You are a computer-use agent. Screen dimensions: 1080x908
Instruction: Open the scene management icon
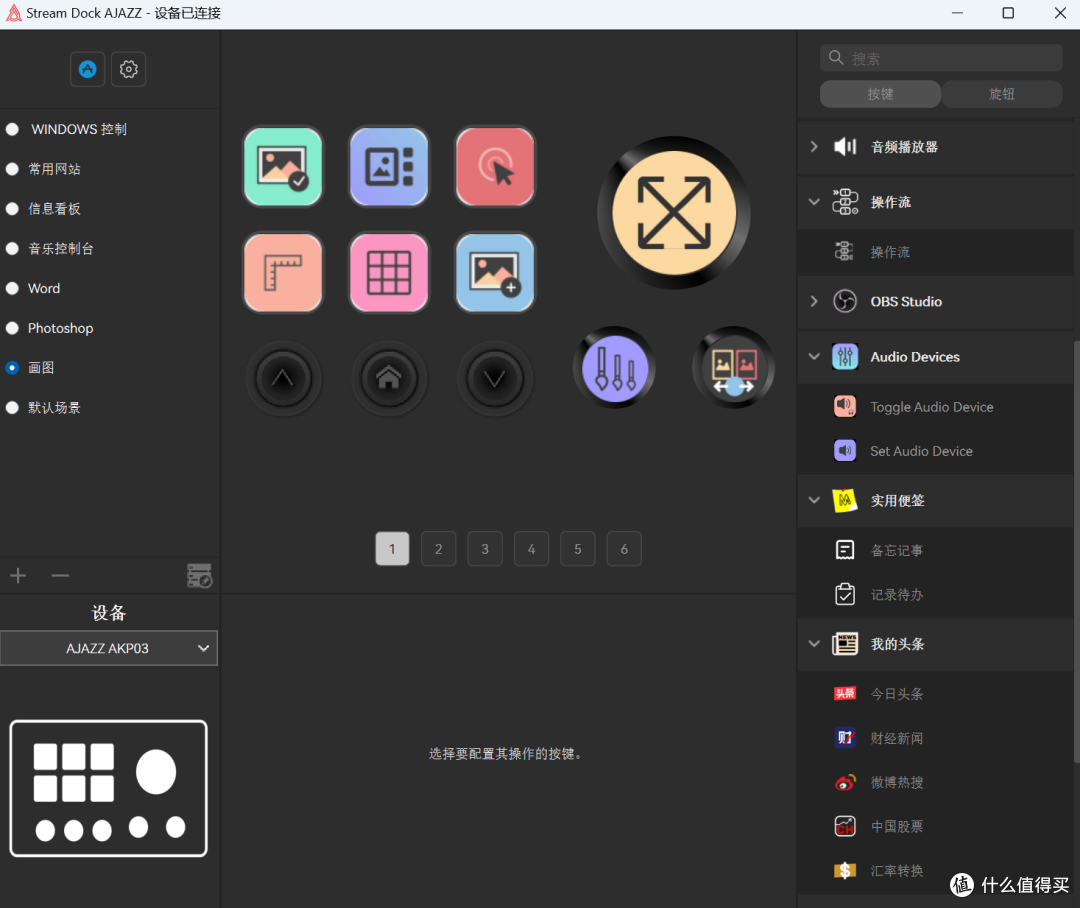tap(200, 575)
